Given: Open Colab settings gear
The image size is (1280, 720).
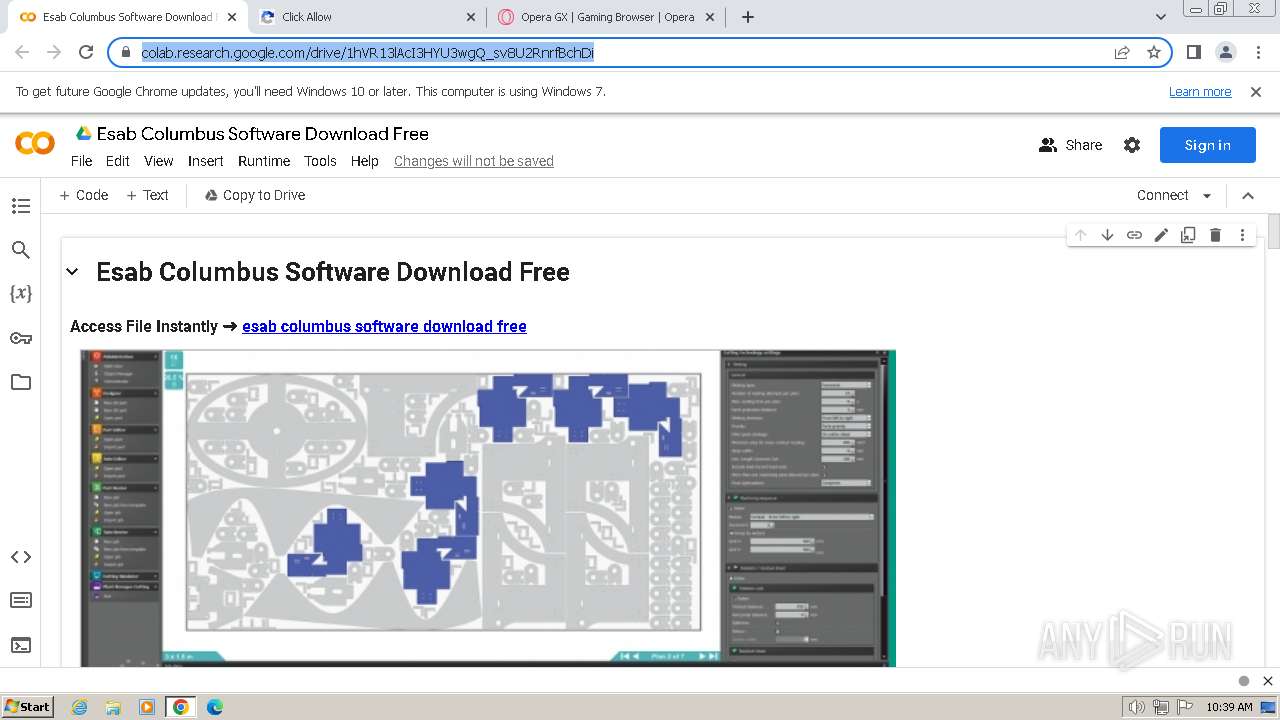Looking at the screenshot, I should coord(1132,145).
